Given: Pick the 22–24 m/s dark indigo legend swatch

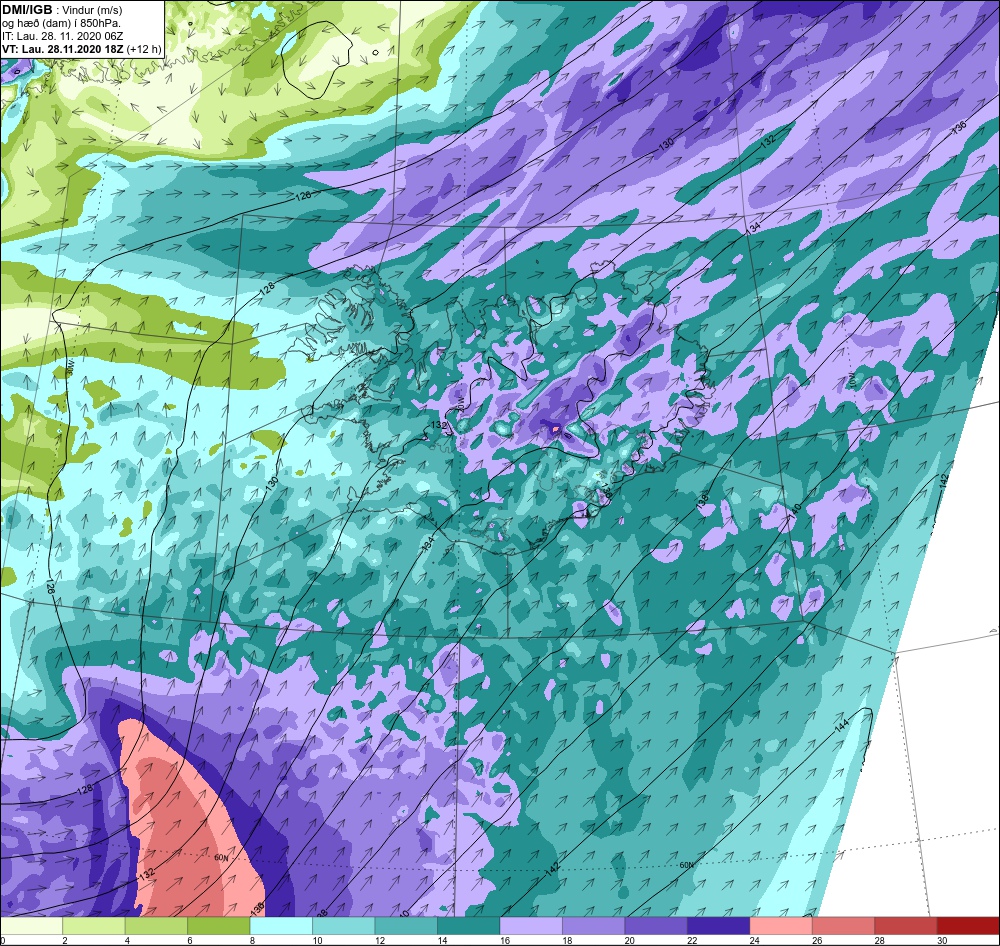Looking at the screenshot, I should pyautogui.click(x=719, y=926).
